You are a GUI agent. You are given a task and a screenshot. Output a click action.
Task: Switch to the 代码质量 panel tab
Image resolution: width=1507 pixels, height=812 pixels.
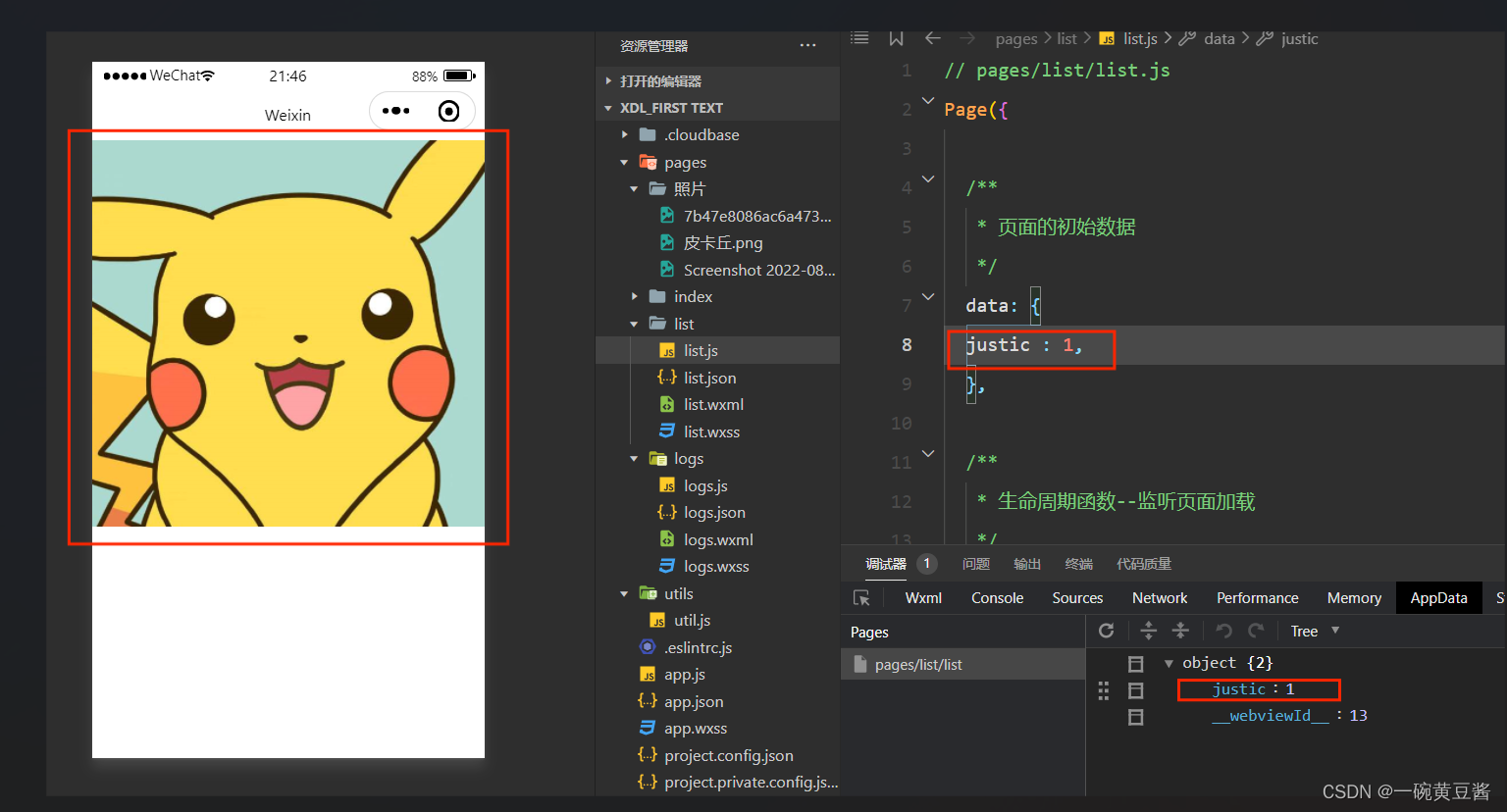(x=1144, y=564)
